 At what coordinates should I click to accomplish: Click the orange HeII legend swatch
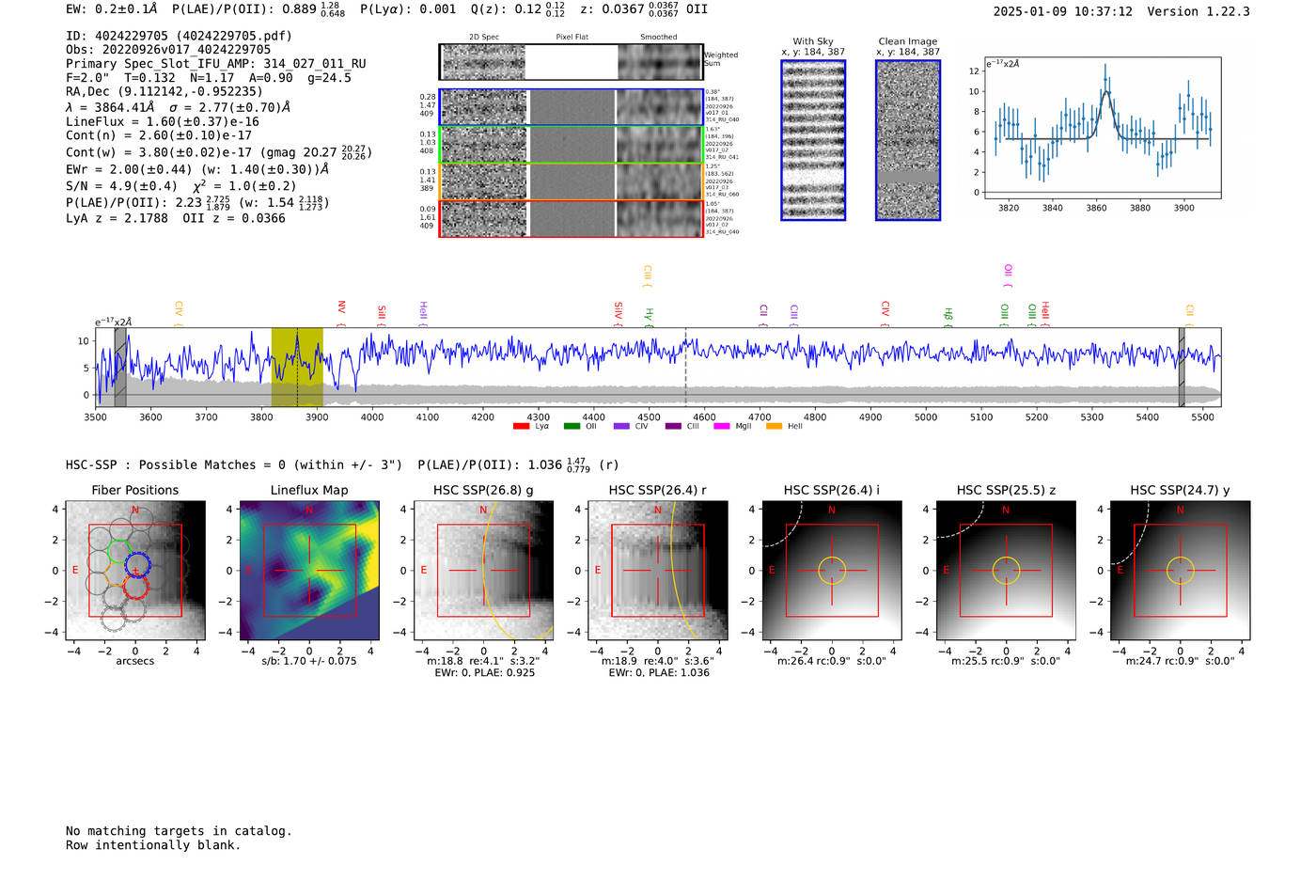775,427
